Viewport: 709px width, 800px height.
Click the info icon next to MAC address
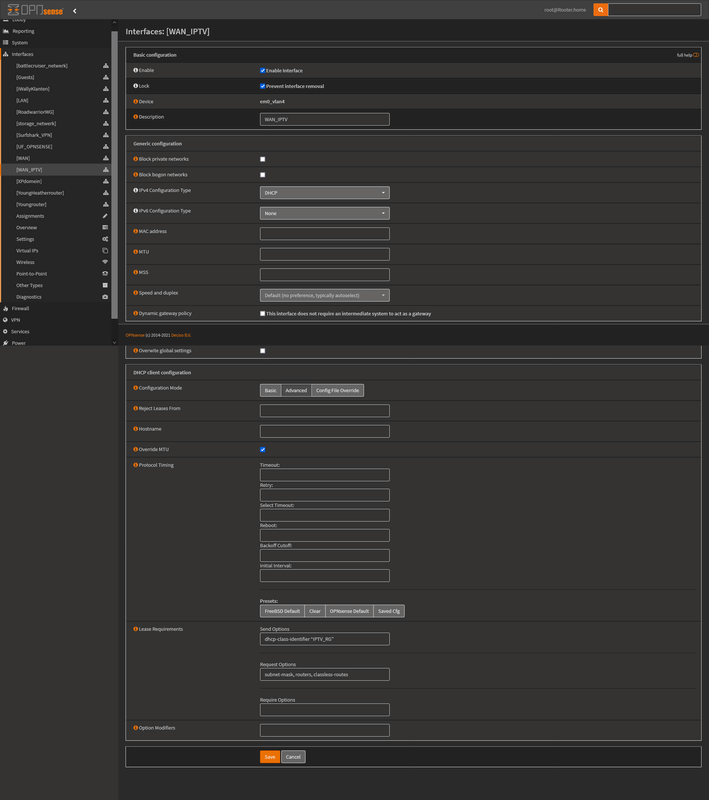coord(136,232)
